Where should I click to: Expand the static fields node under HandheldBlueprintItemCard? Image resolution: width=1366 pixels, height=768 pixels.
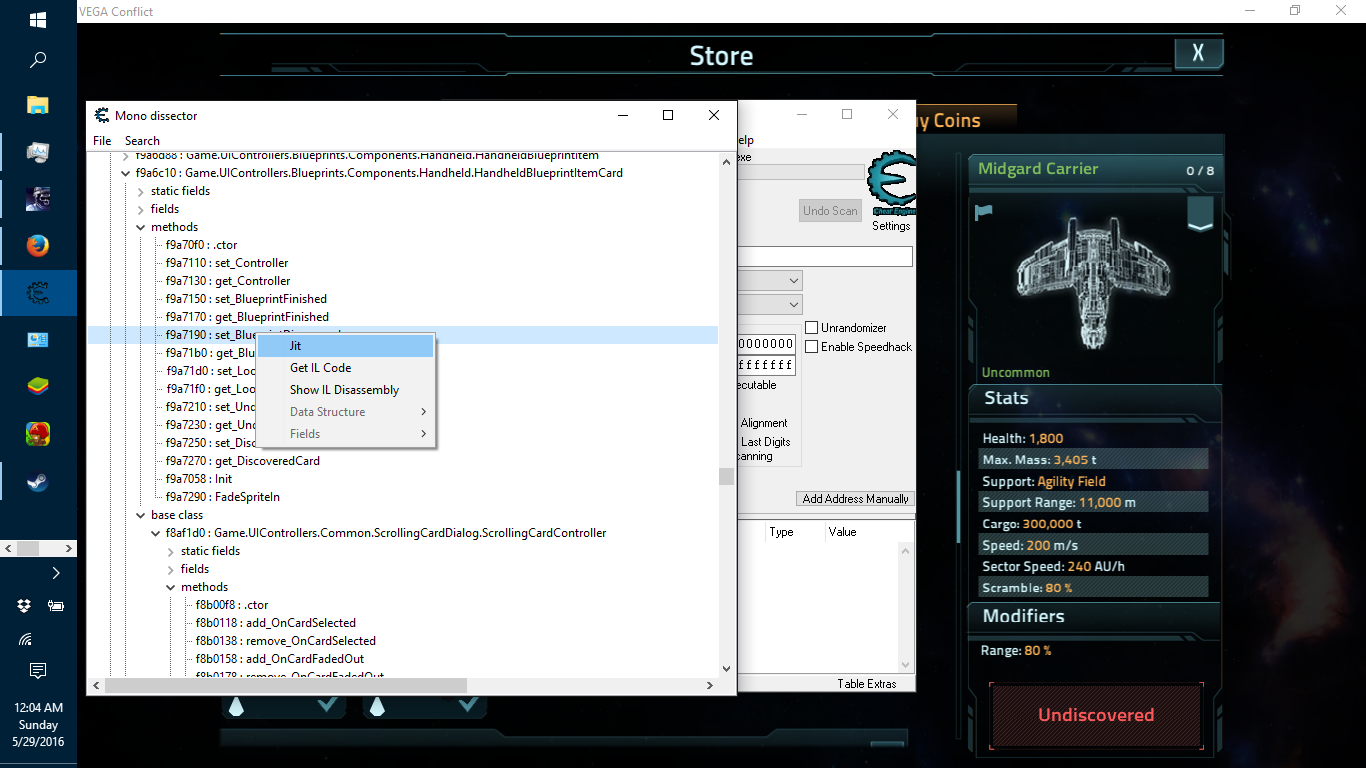141,191
